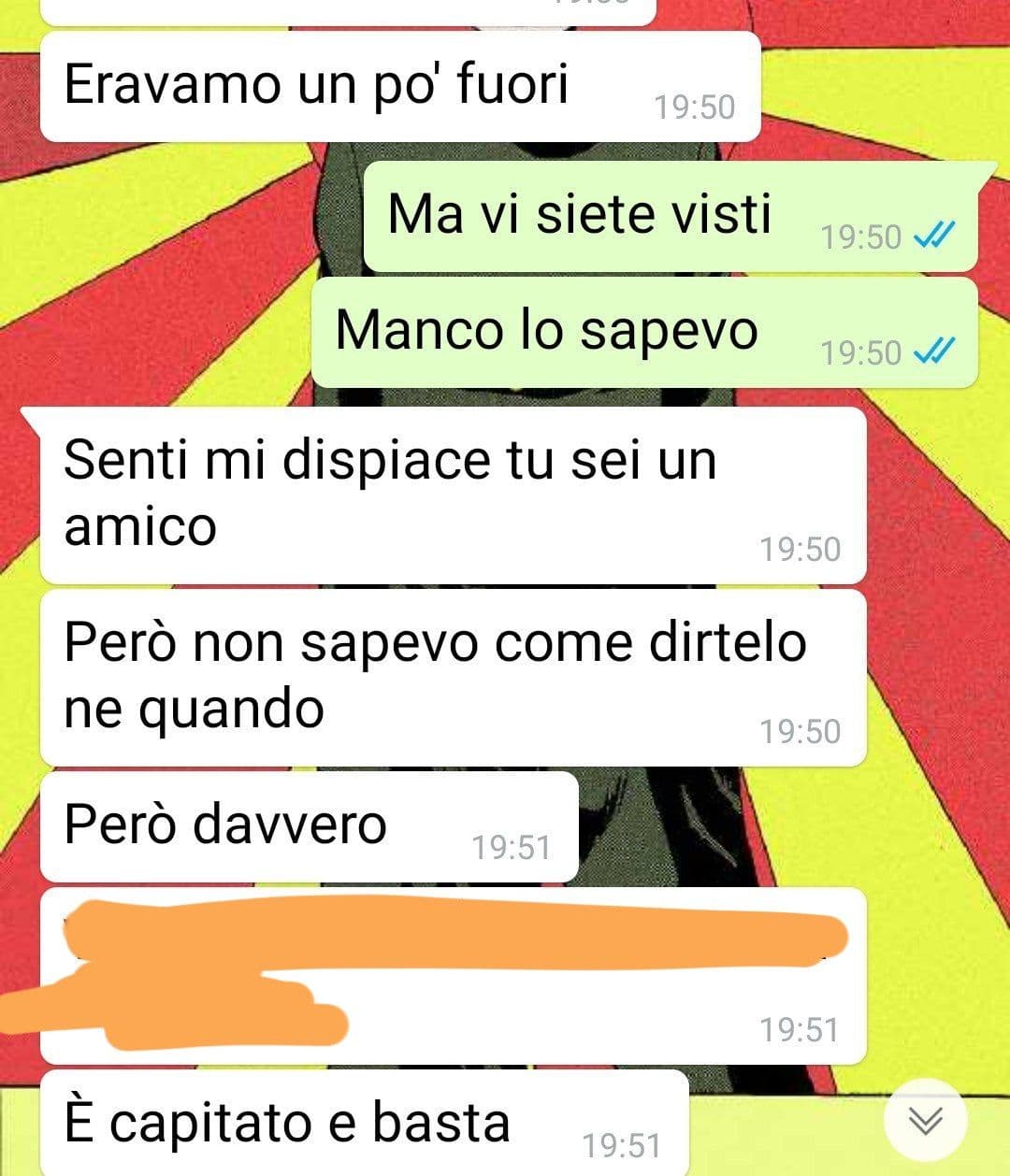Tap the 19:50 timestamp beside 'Ma vi siete visti'
Screen dimensions: 1010x1176
(861, 237)
